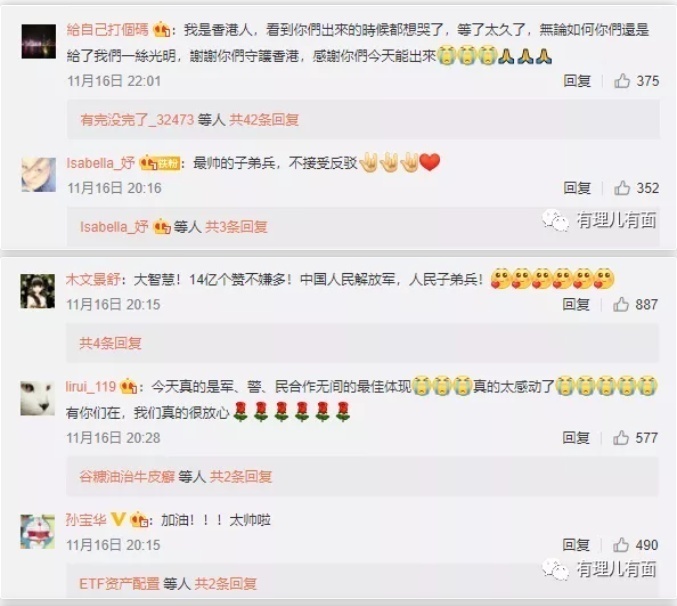Like 孙宝华's comment with 490 likes
This screenshot has width=677, height=606.
[x=621, y=545]
